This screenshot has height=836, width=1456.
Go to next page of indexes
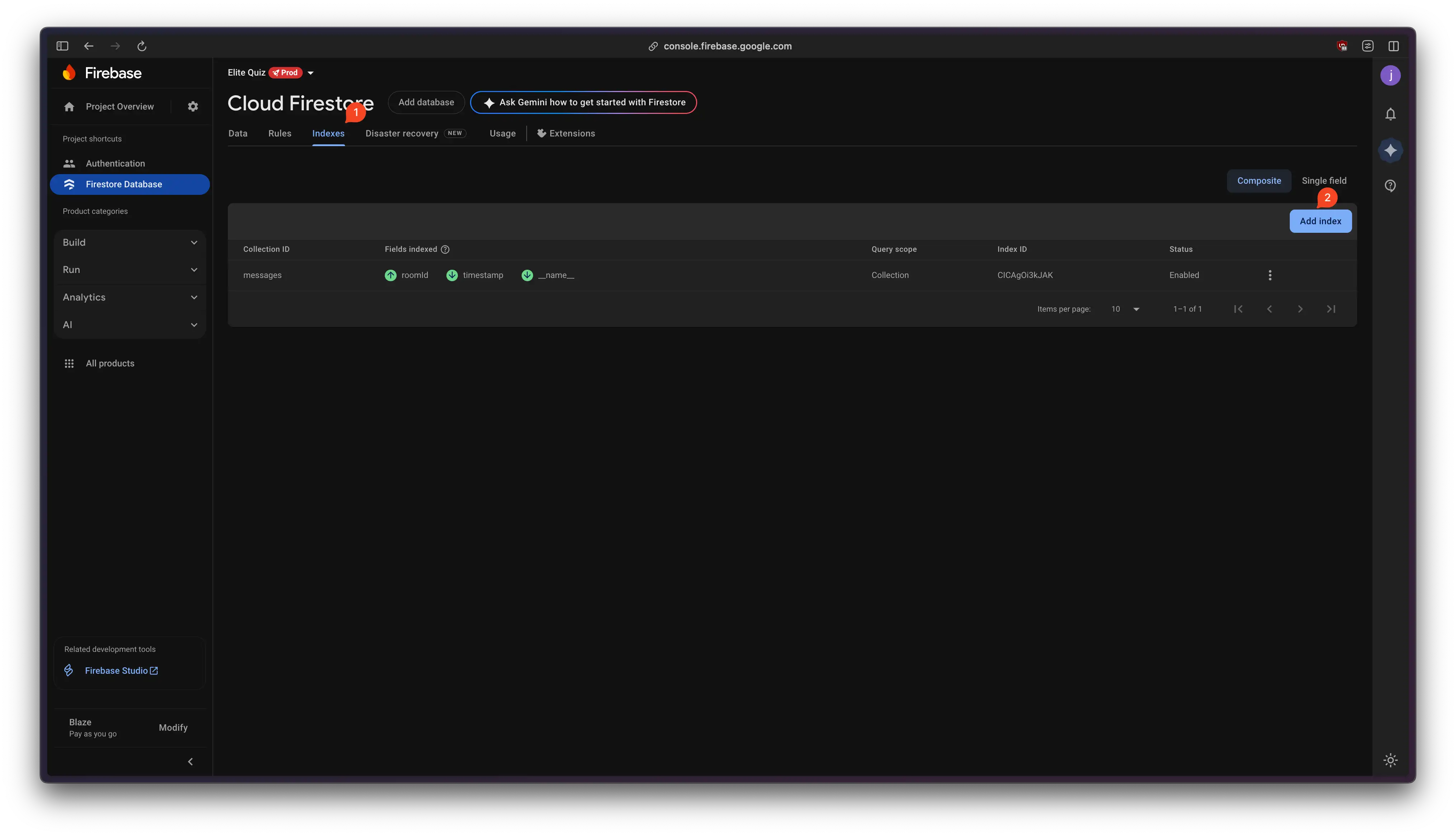pos(1300,309)
